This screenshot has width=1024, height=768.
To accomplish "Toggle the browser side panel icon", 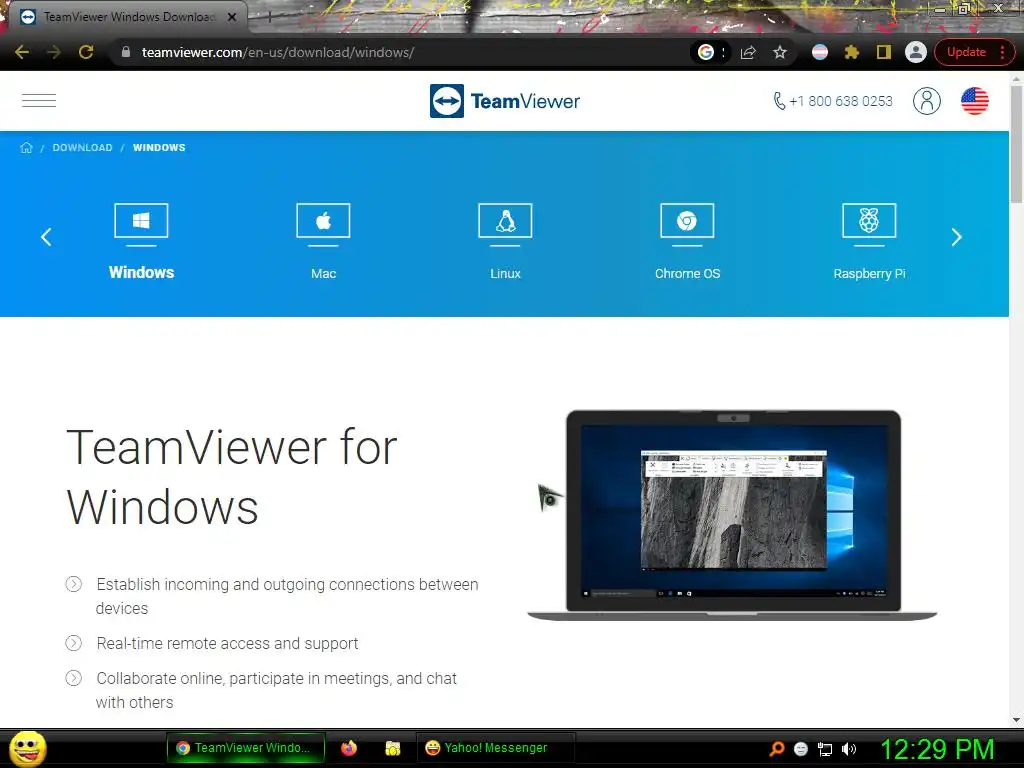I will [884, 52].
